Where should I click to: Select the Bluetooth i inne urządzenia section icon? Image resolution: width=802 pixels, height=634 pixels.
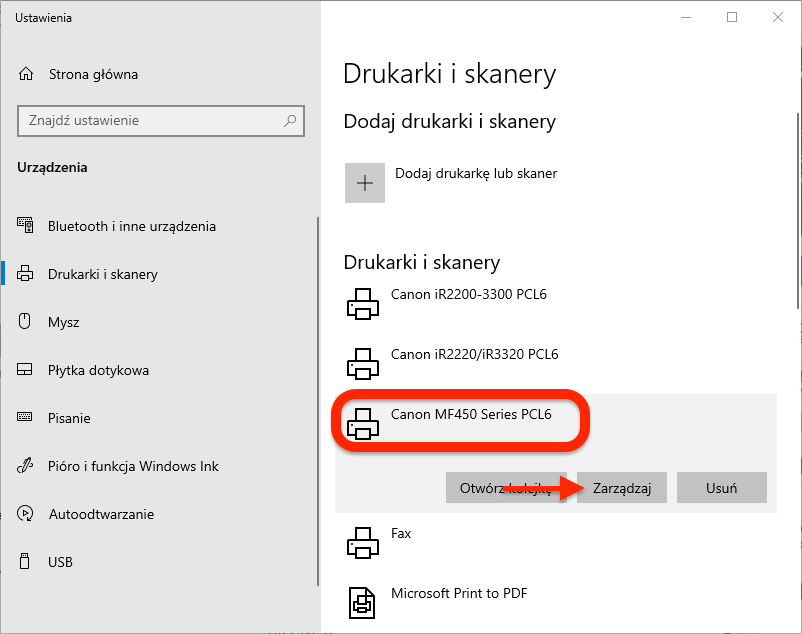27,226
